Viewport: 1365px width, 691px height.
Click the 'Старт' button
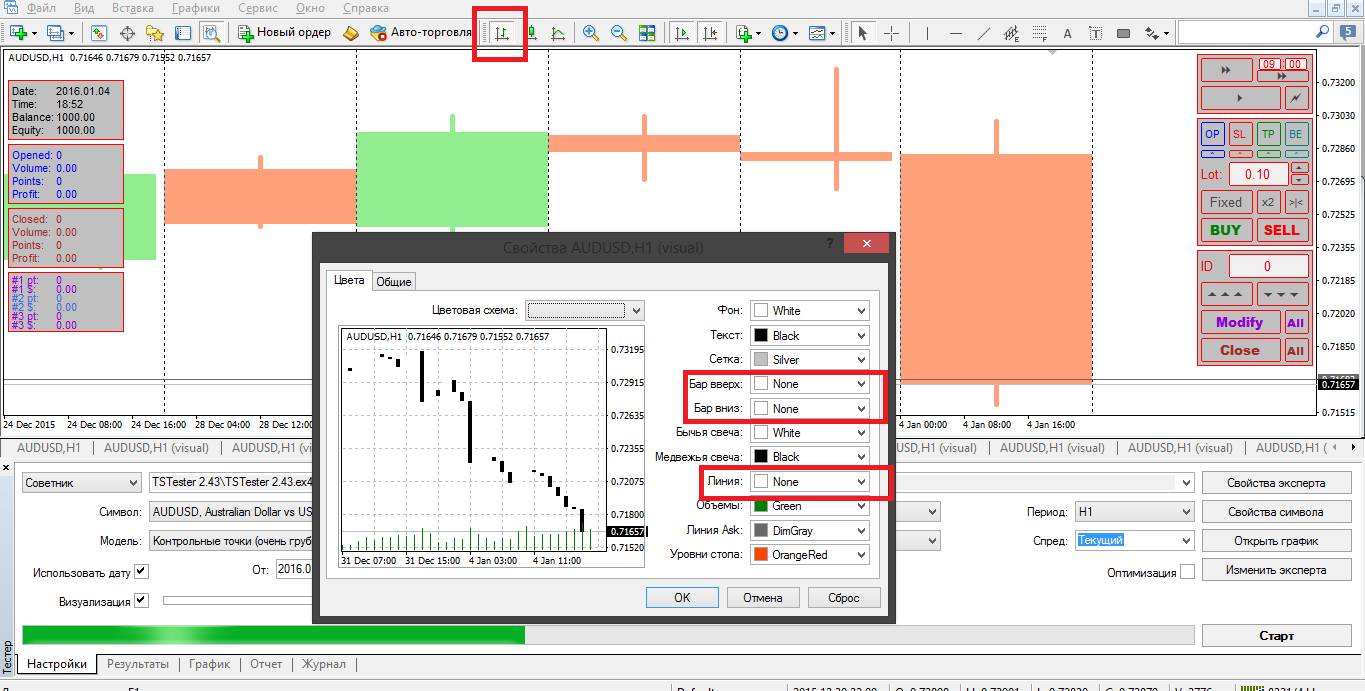1276,635
